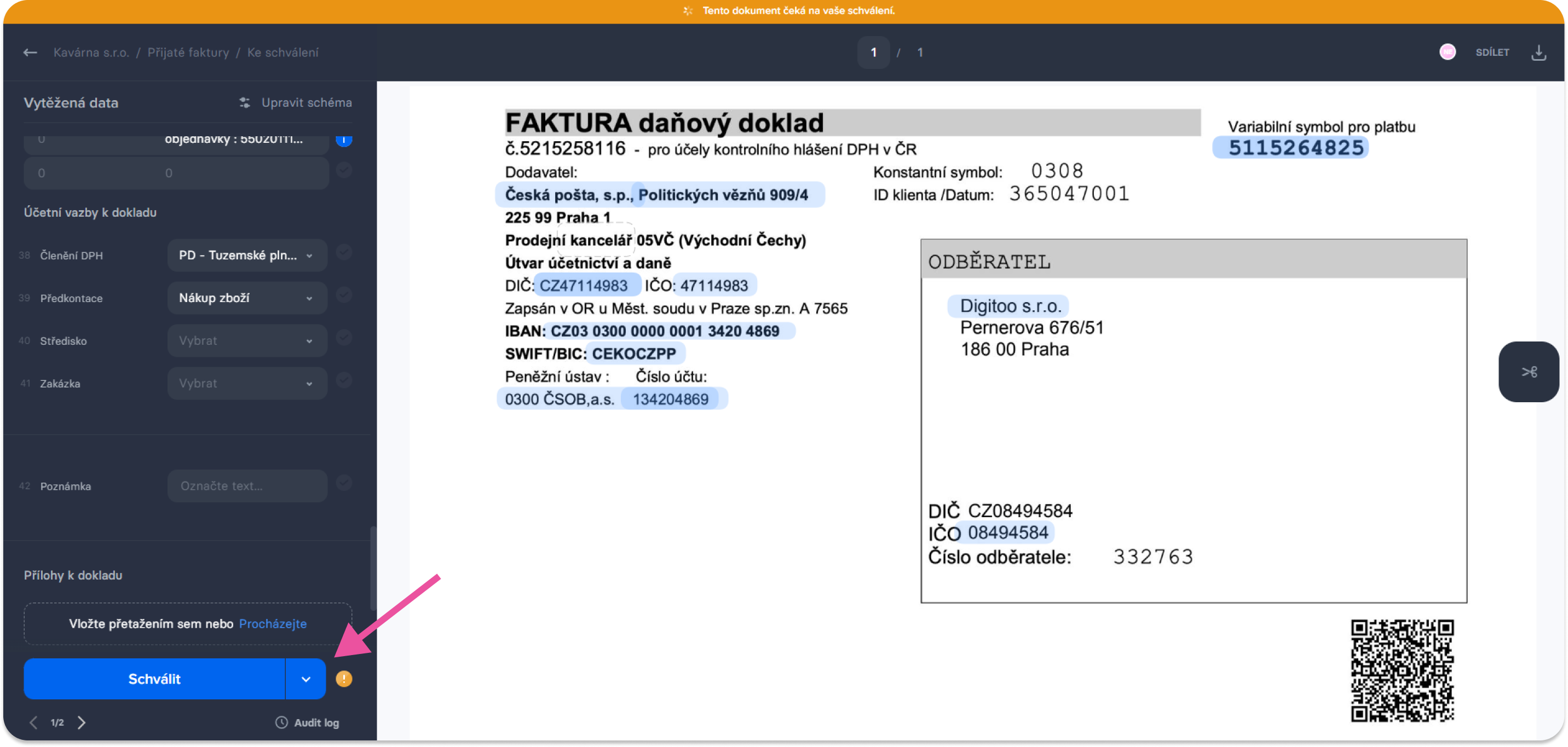Image resolution: width=1568 pixels, height=747 pixels.
Task: Download the document via the download icon
Action: (1539, 53)
